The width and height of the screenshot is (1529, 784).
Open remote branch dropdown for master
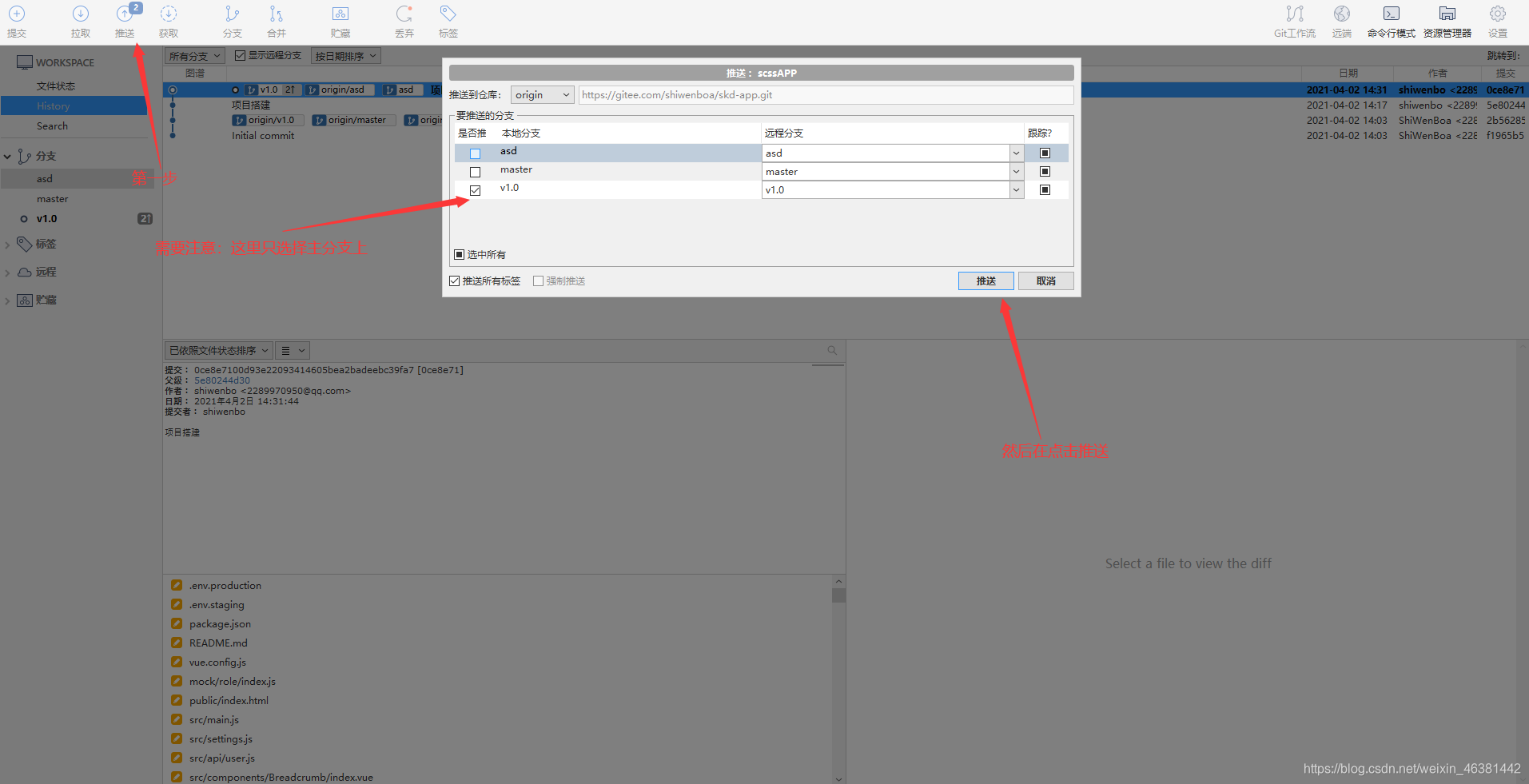pyautogui.click(x=1016, y=171)
